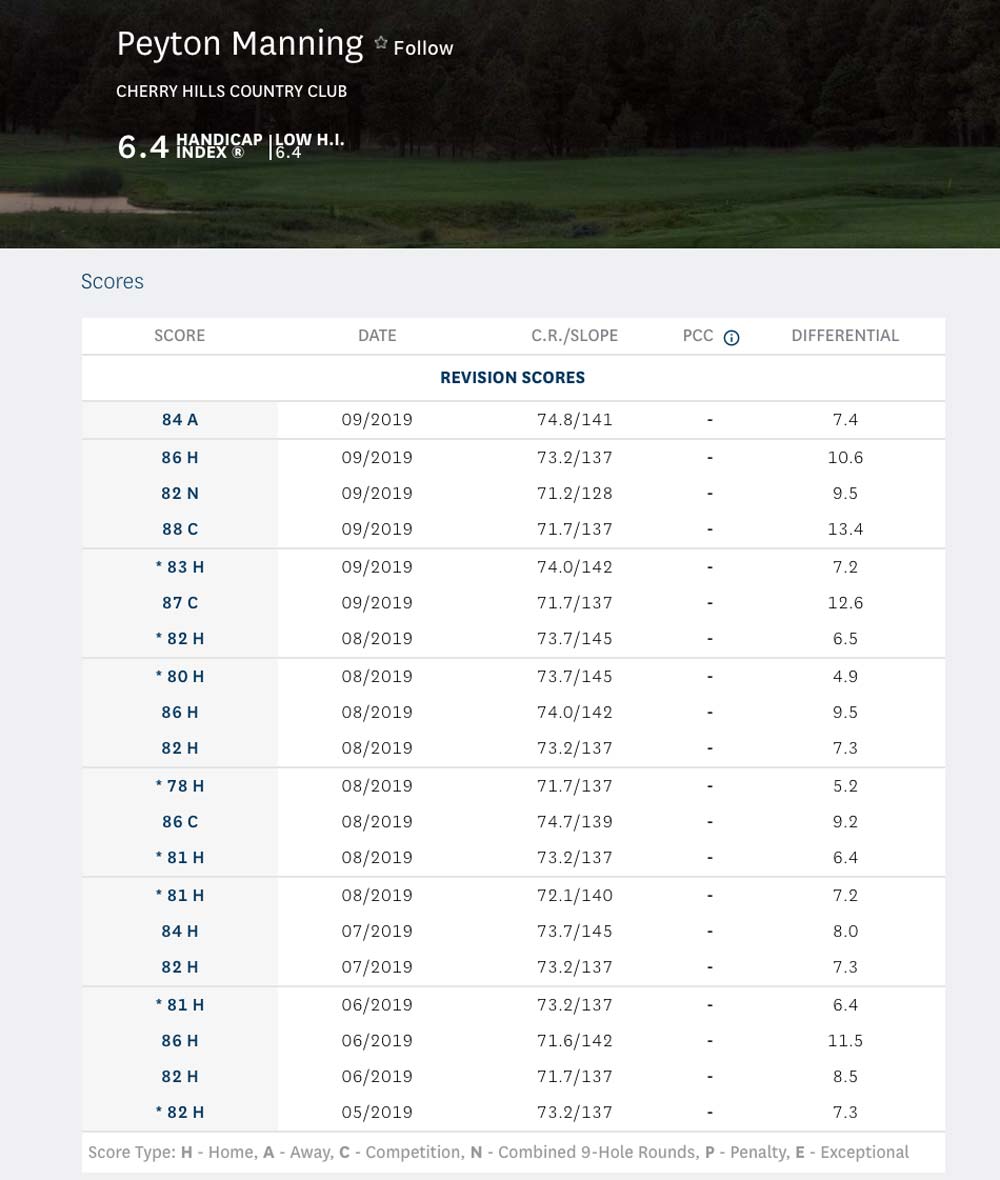Click the starred 83 H score

(x=180, y=567)
